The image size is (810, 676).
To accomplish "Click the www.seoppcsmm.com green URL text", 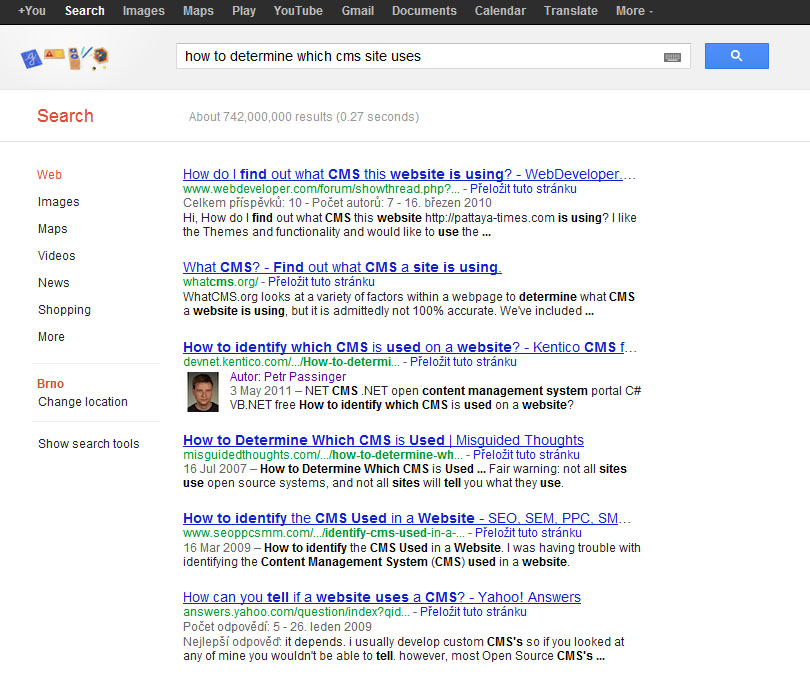I will (324, 533).
